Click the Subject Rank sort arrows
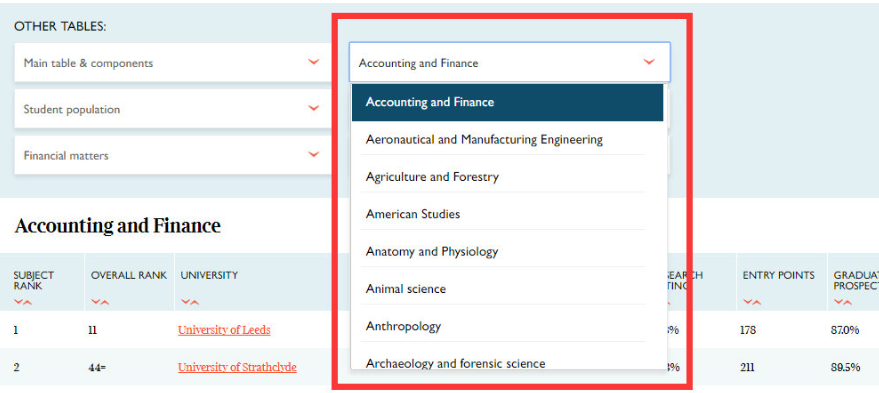879x393 pixels. (x=23, y=302)
